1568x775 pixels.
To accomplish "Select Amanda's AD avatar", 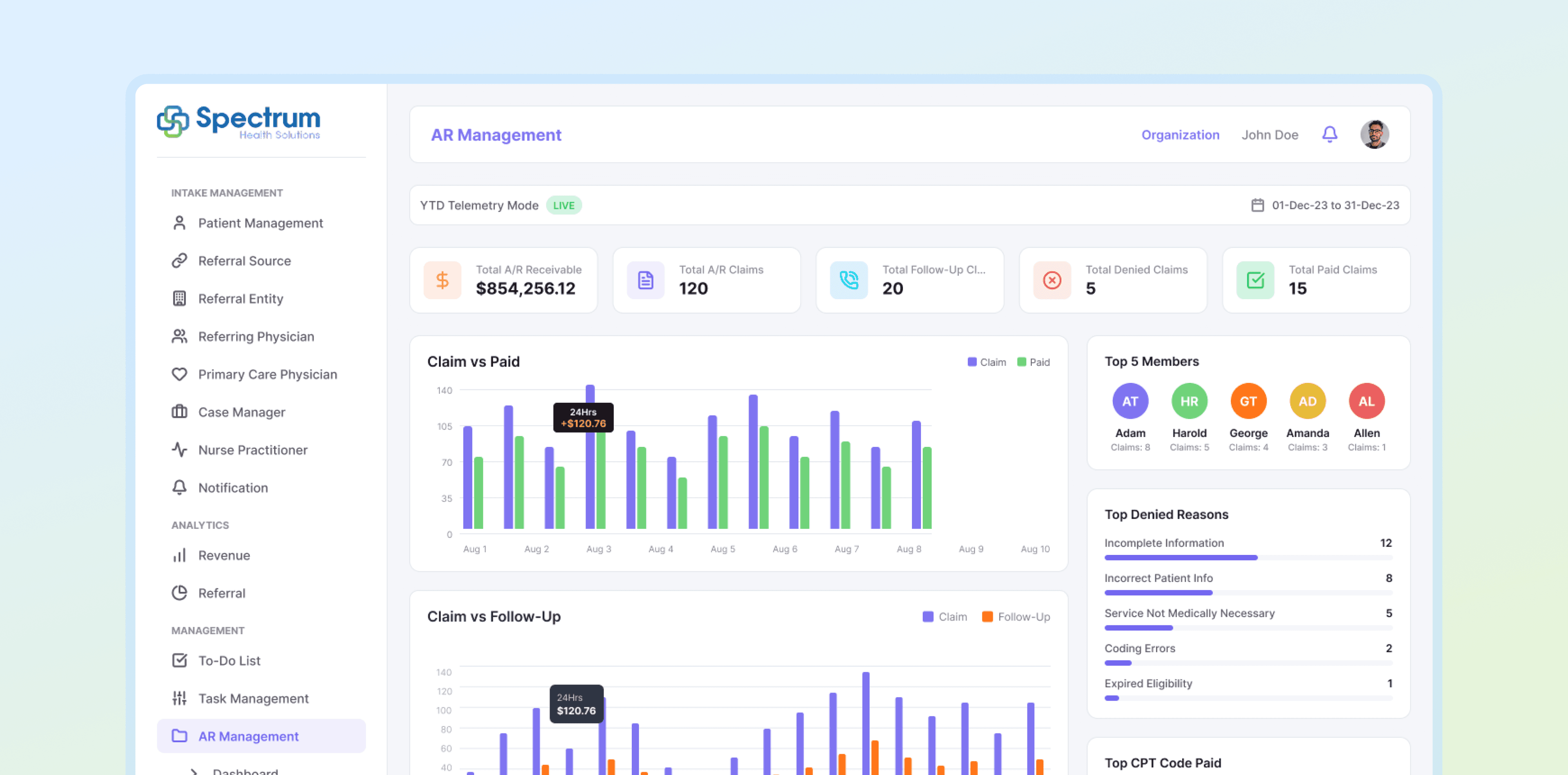I will [1307, 401].
